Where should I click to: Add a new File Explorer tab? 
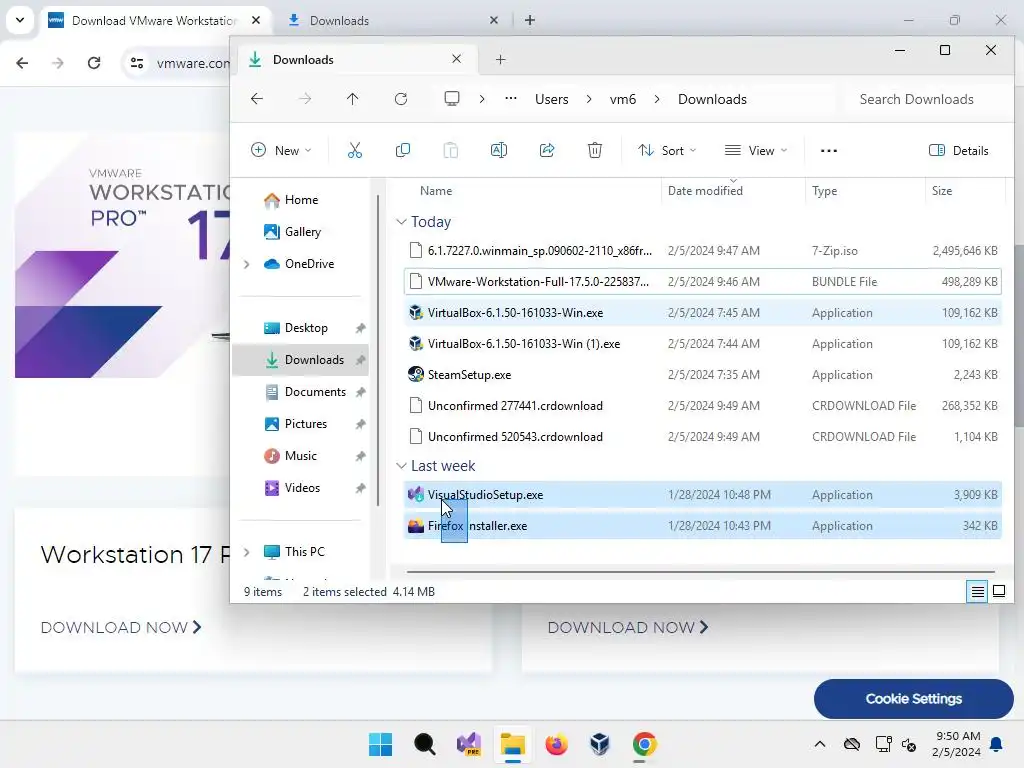(x=500, y=59)
